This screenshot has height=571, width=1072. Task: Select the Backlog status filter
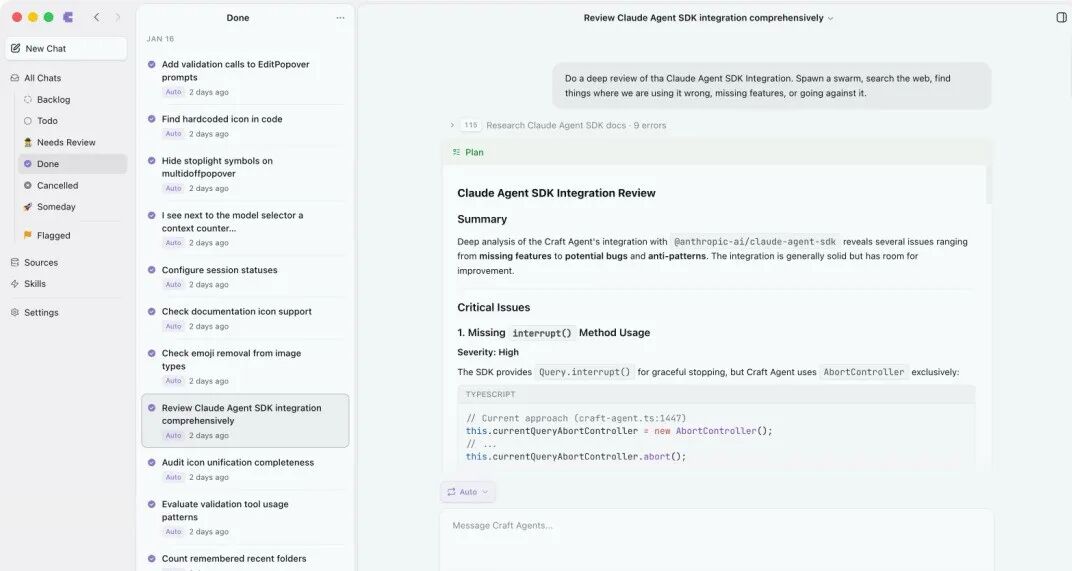point(53,100)
